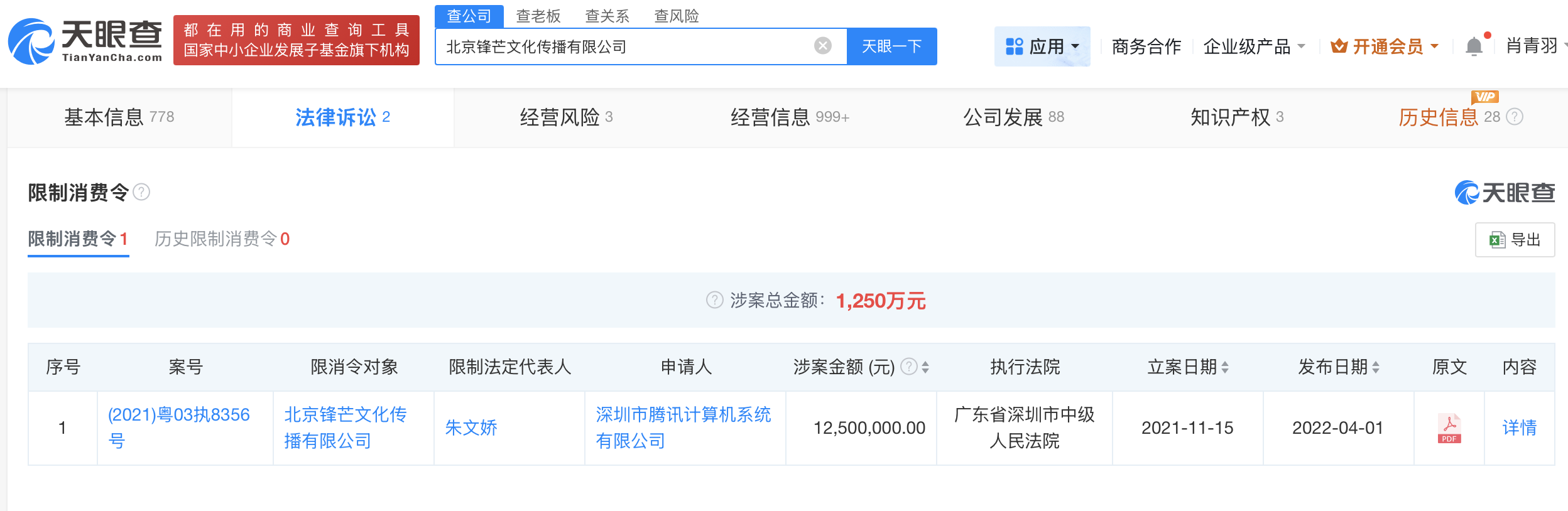The height and width of the screenshot is (511, 1568).
Task: Open the PDF original document icon
Action: point(1449,428)
